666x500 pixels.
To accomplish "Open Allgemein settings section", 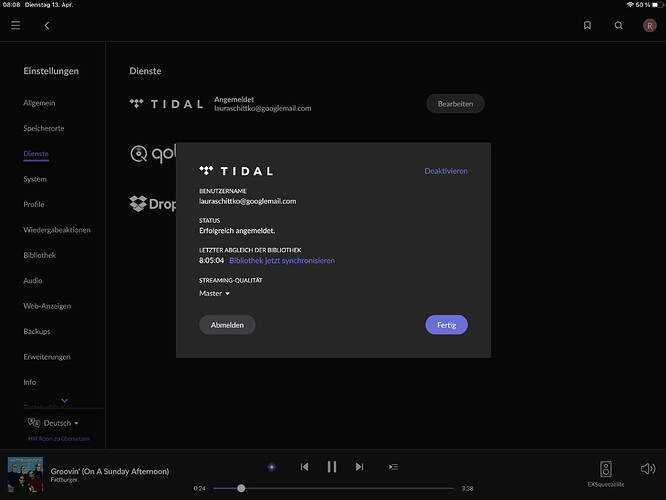I will click(39, 103).
